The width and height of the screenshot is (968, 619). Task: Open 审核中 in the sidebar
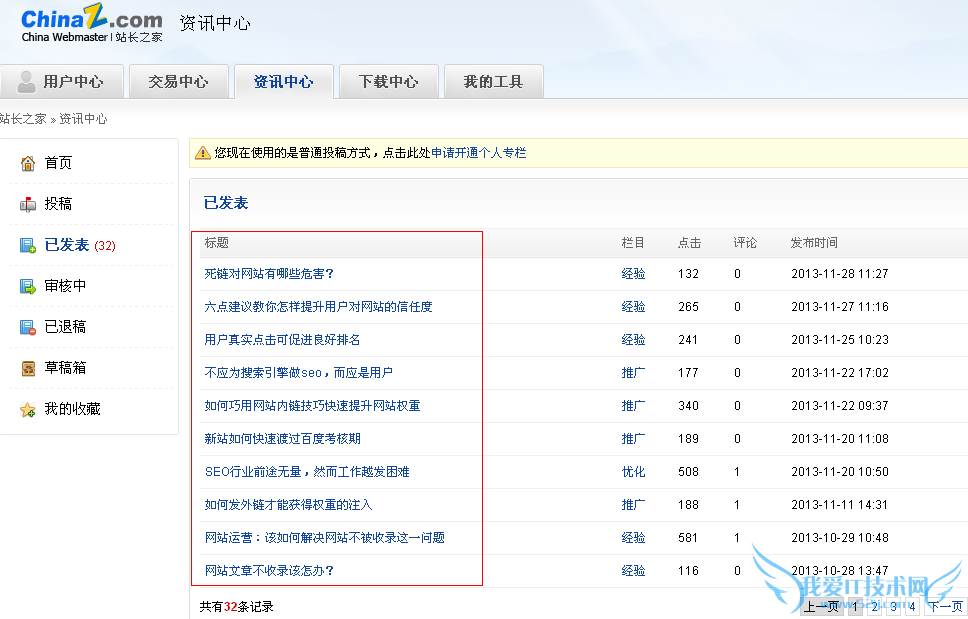pyautogui.click(x=65, y=286)
